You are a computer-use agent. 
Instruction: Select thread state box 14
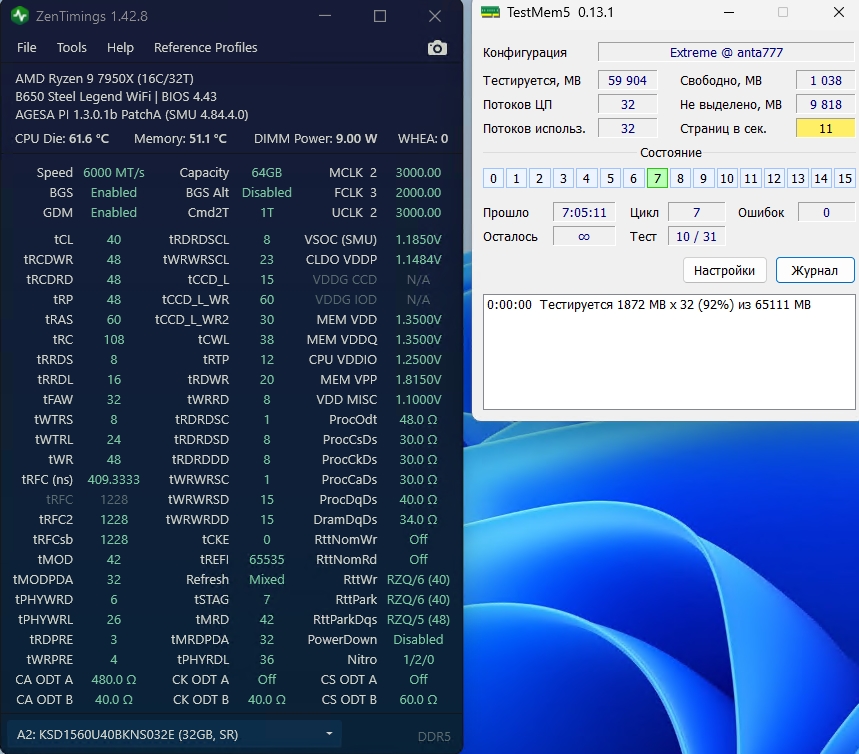[x=821, y=179]
